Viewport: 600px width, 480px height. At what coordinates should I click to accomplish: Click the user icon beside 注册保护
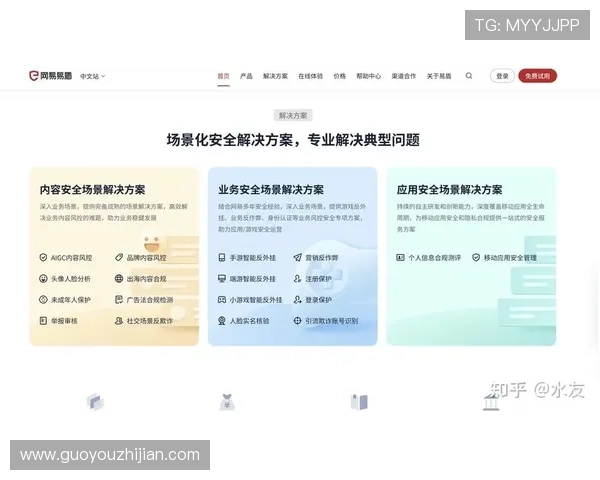coord(297,278)
